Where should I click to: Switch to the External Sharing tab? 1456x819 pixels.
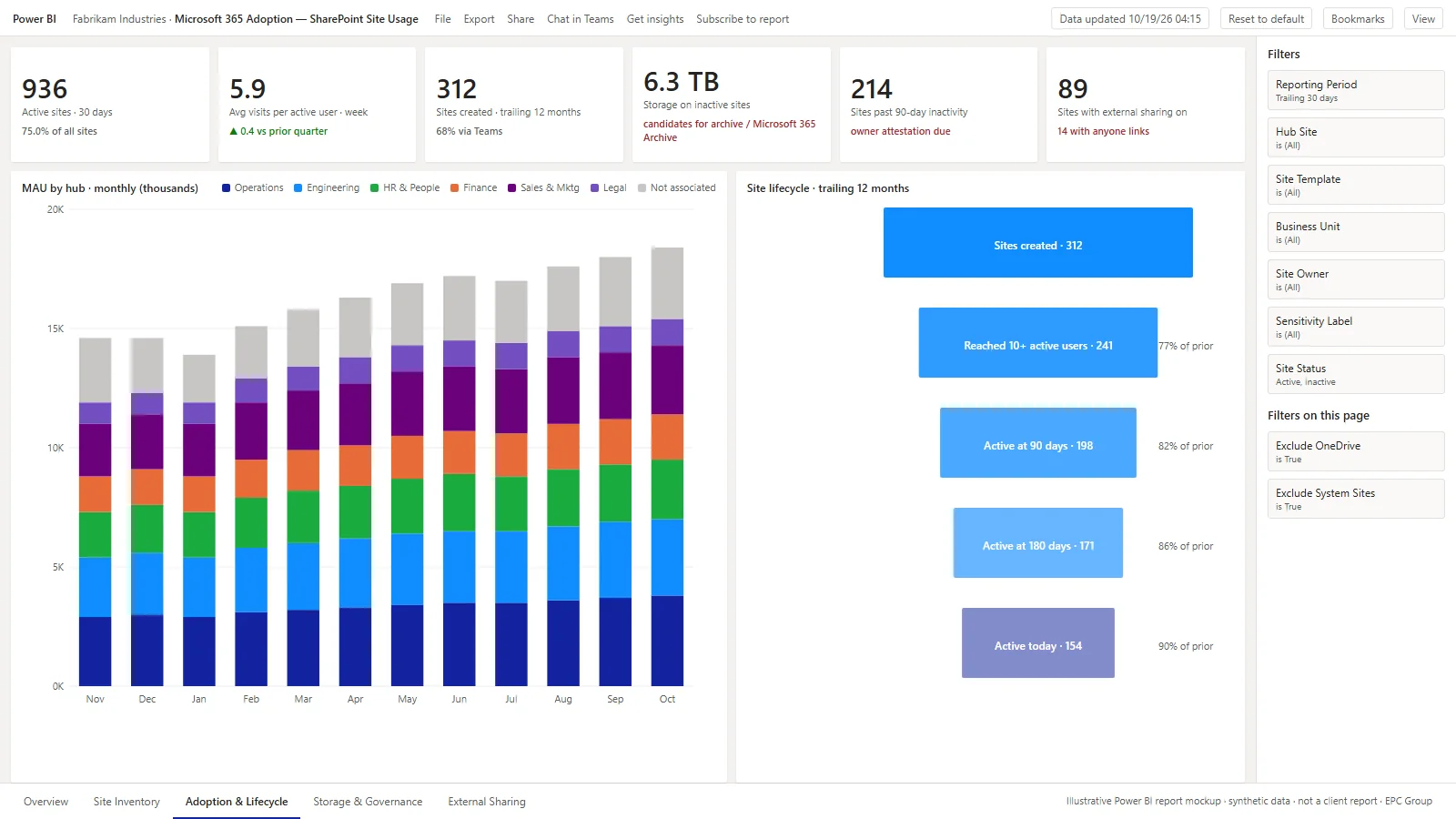point(487,802)
